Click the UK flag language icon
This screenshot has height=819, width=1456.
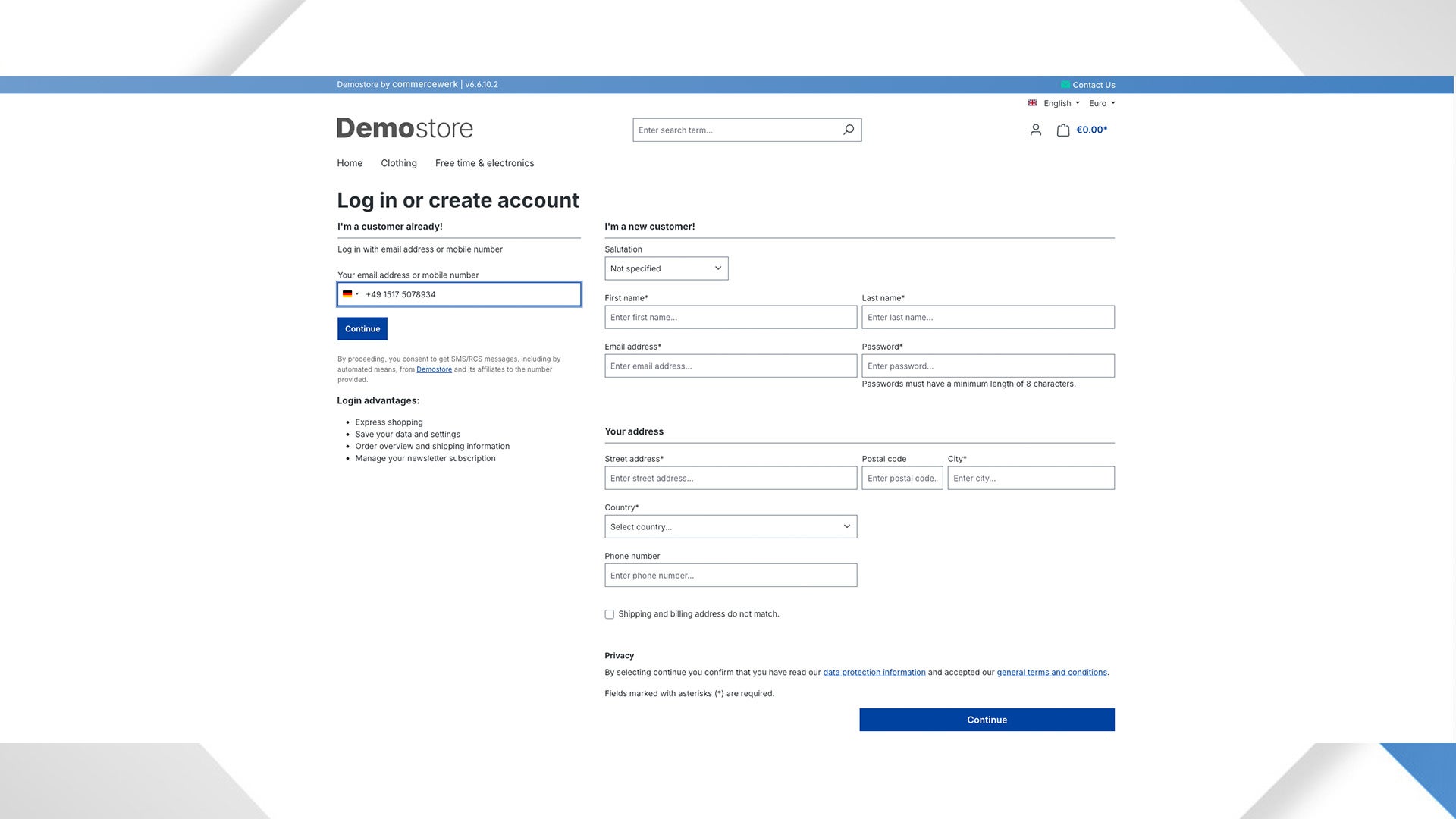(x=1032, y=103)
